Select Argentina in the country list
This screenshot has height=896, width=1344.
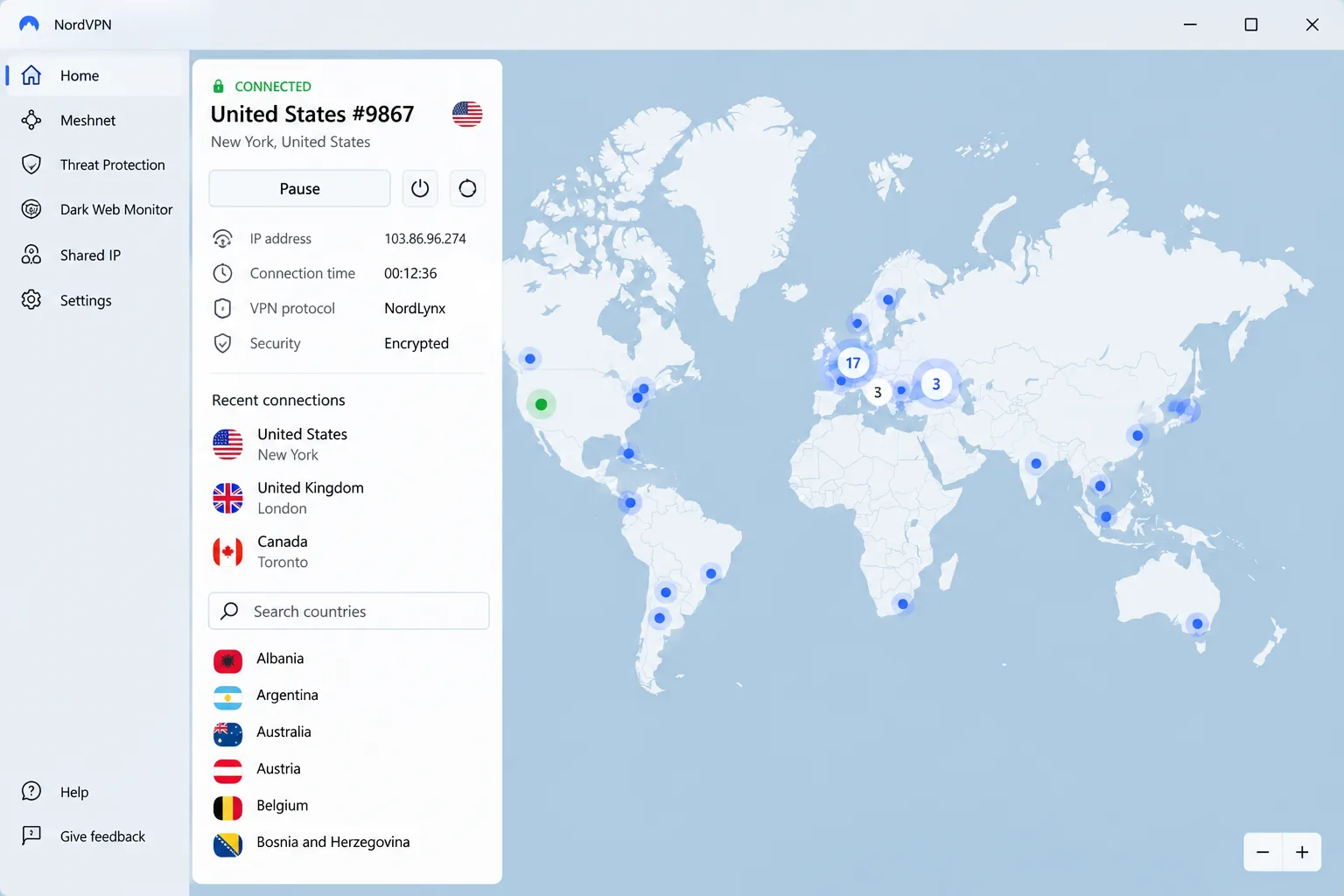click(347, 696)
